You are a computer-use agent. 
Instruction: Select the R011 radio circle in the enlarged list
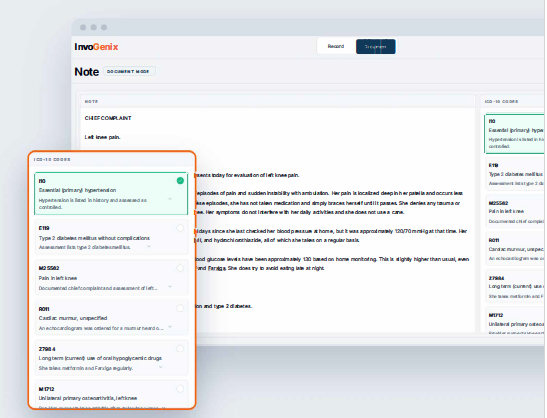(x=180, y=308)
